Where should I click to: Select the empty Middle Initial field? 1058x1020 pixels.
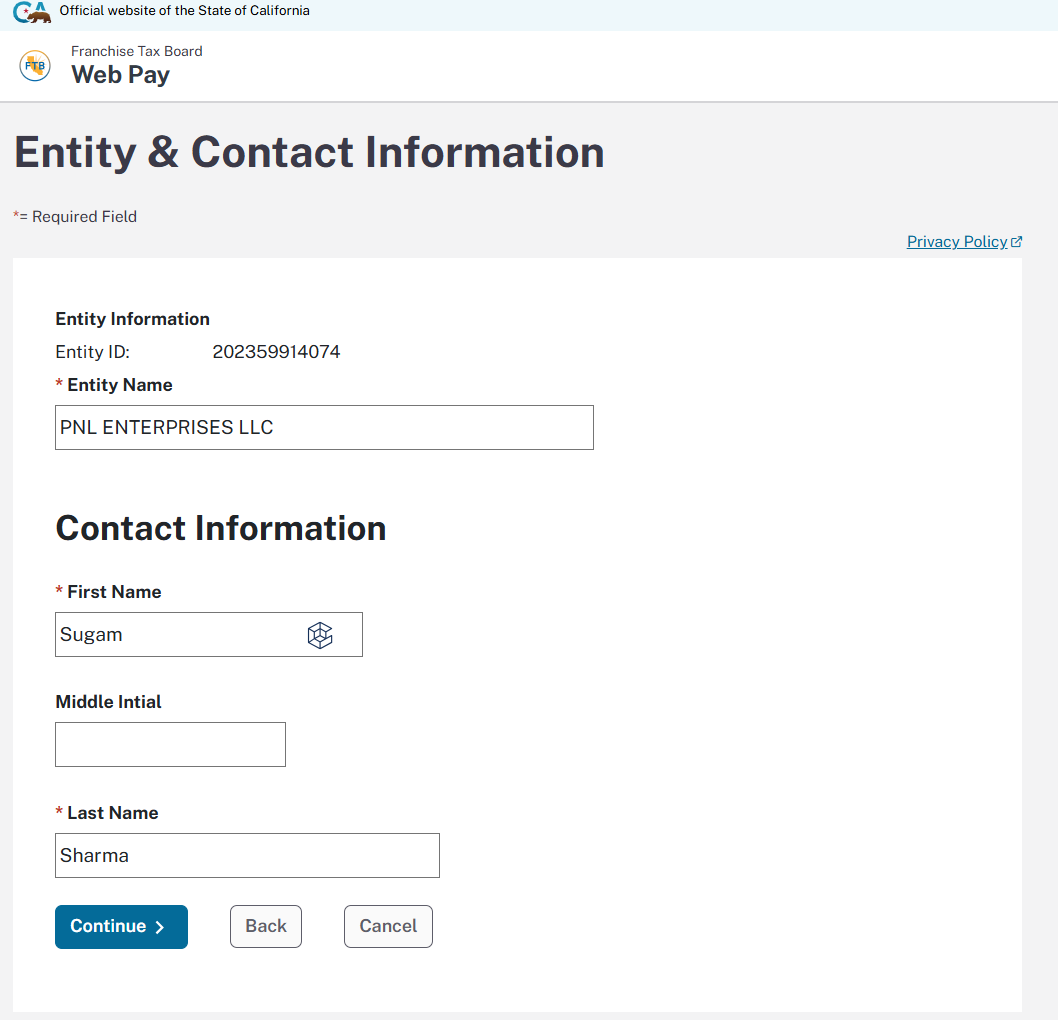[x=170, y=745]
